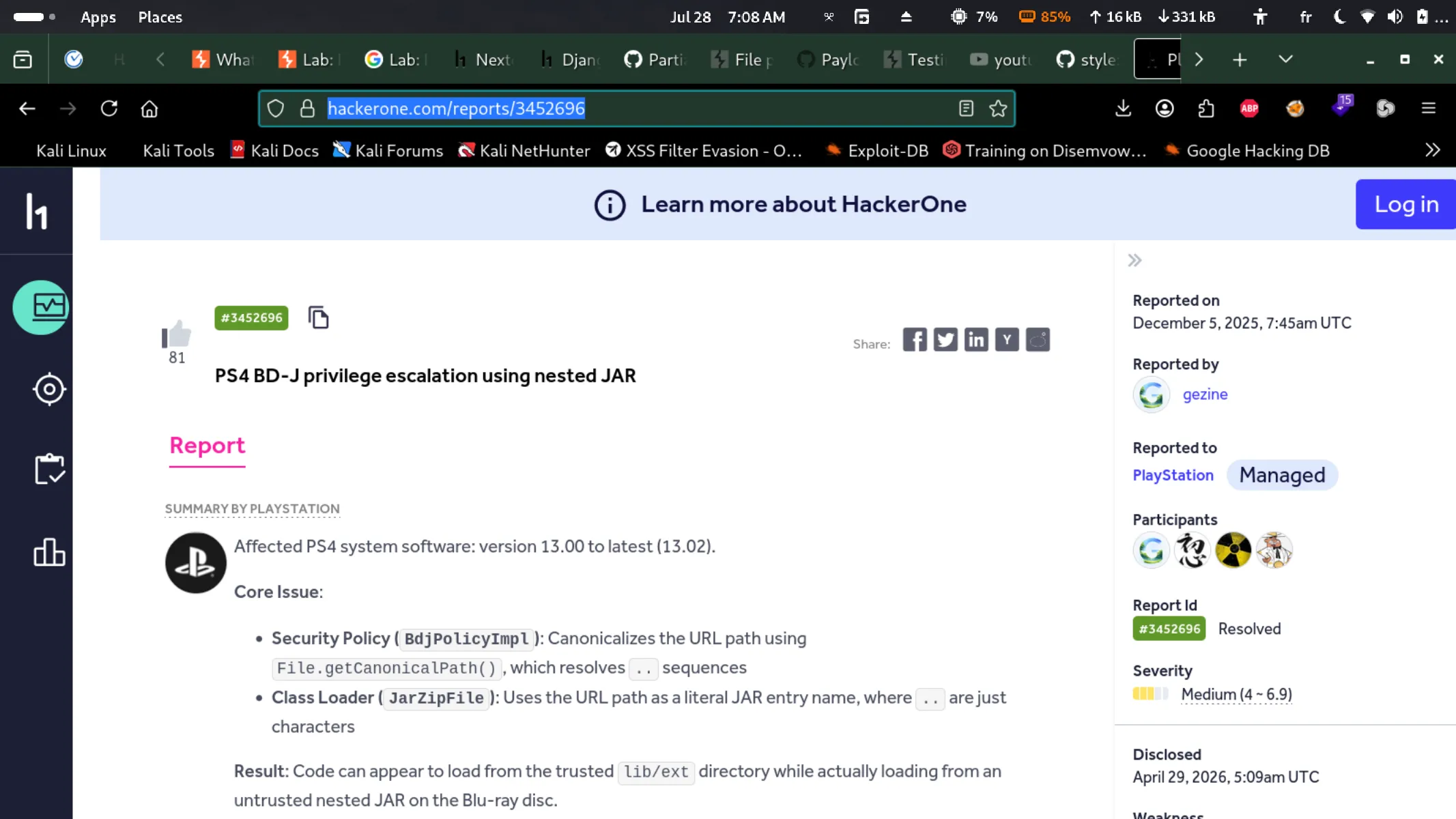Screen dimensions: 1456x819
Task: Open the gezine reporter profile link
Action: 1205,394
